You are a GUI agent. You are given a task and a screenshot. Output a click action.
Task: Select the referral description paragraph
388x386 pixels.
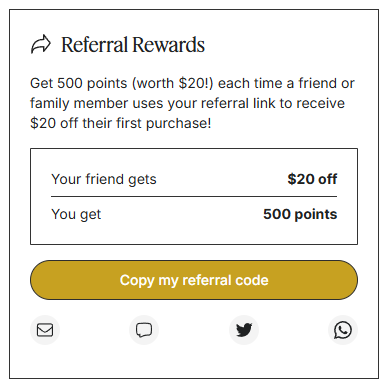pos(192,103)
